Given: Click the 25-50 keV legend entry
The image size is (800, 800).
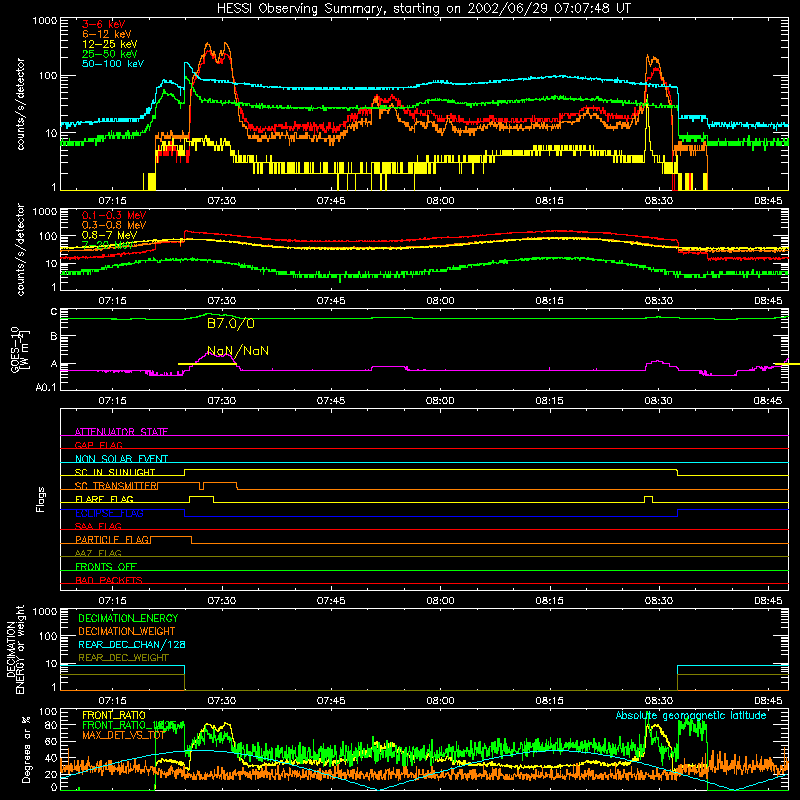Looking at the screenshot, I should click(110, 54).
